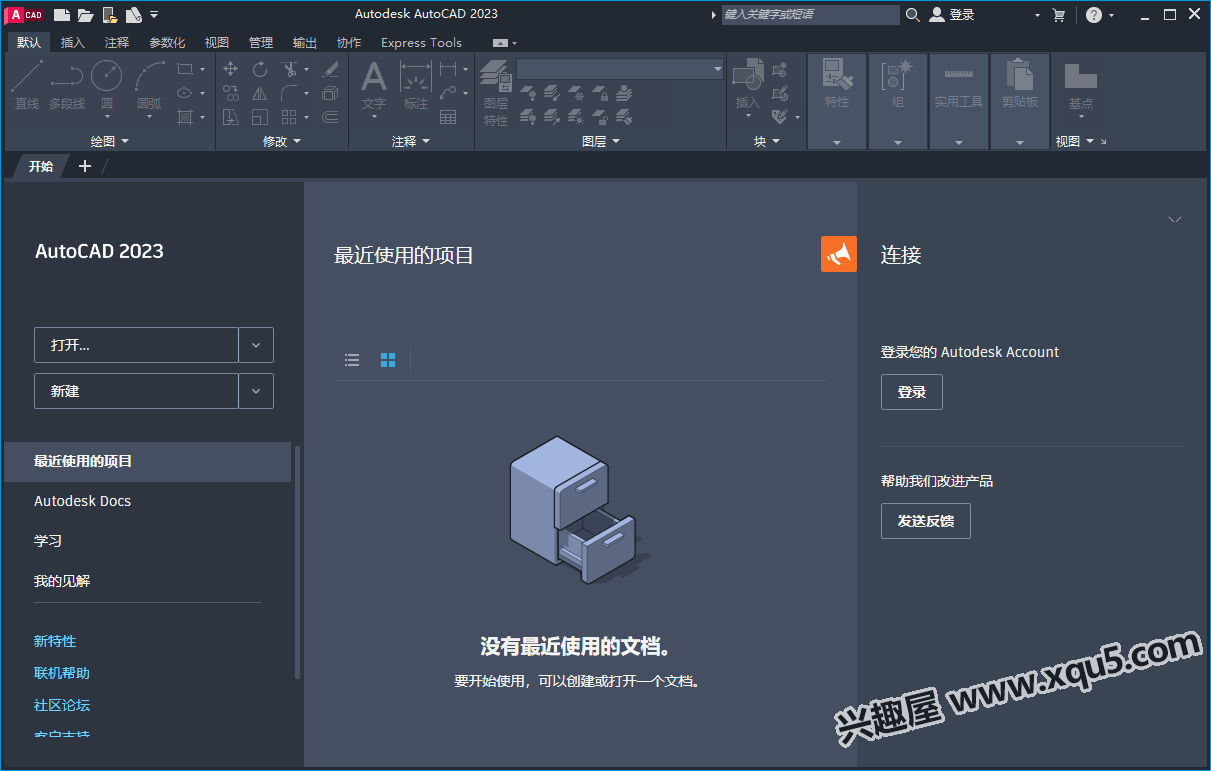
Task: Select the 多段线 (Polyline) tool
Action: coord(67,86)
